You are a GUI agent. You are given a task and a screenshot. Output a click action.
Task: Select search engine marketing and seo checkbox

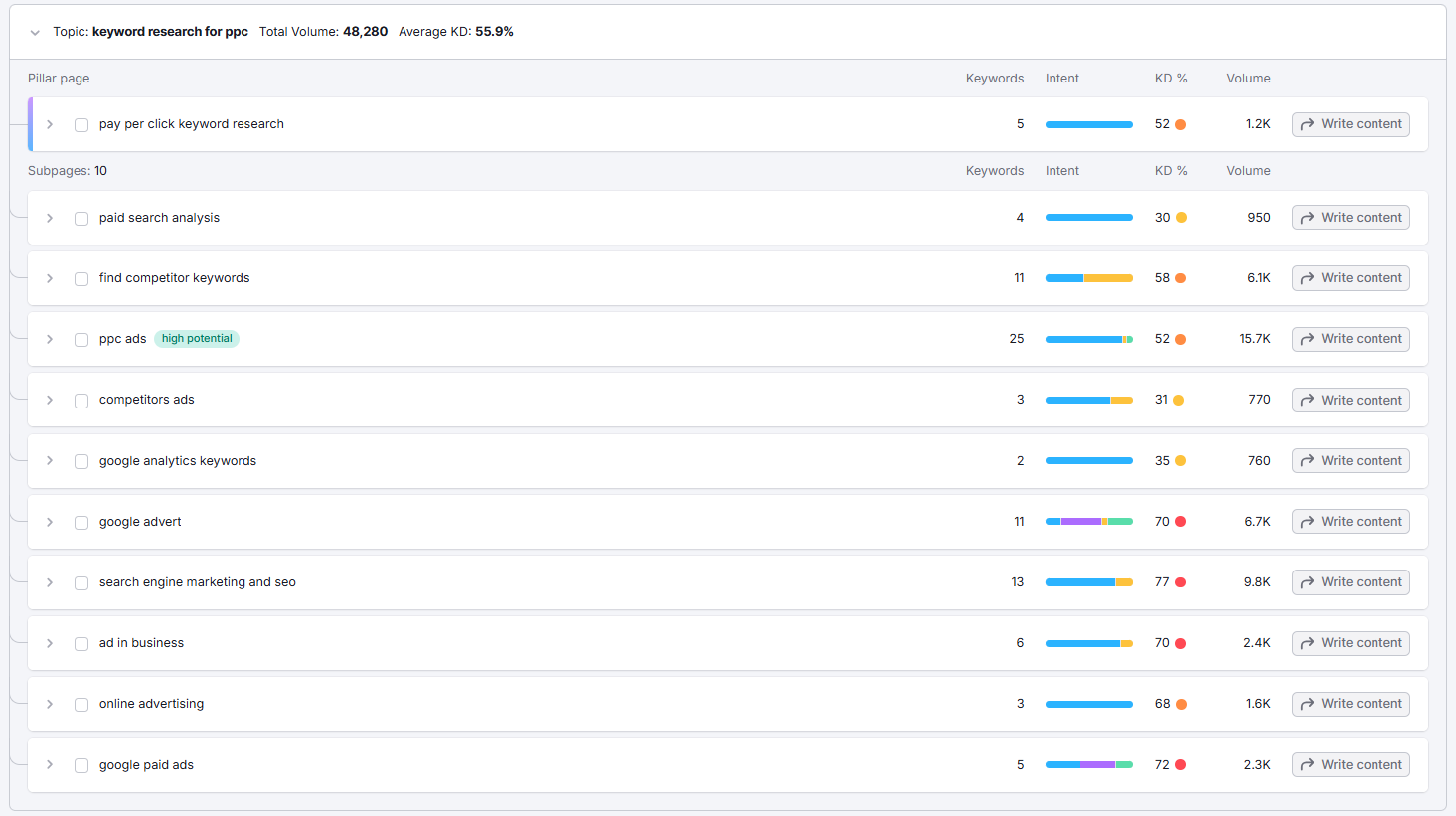(81, 583)
